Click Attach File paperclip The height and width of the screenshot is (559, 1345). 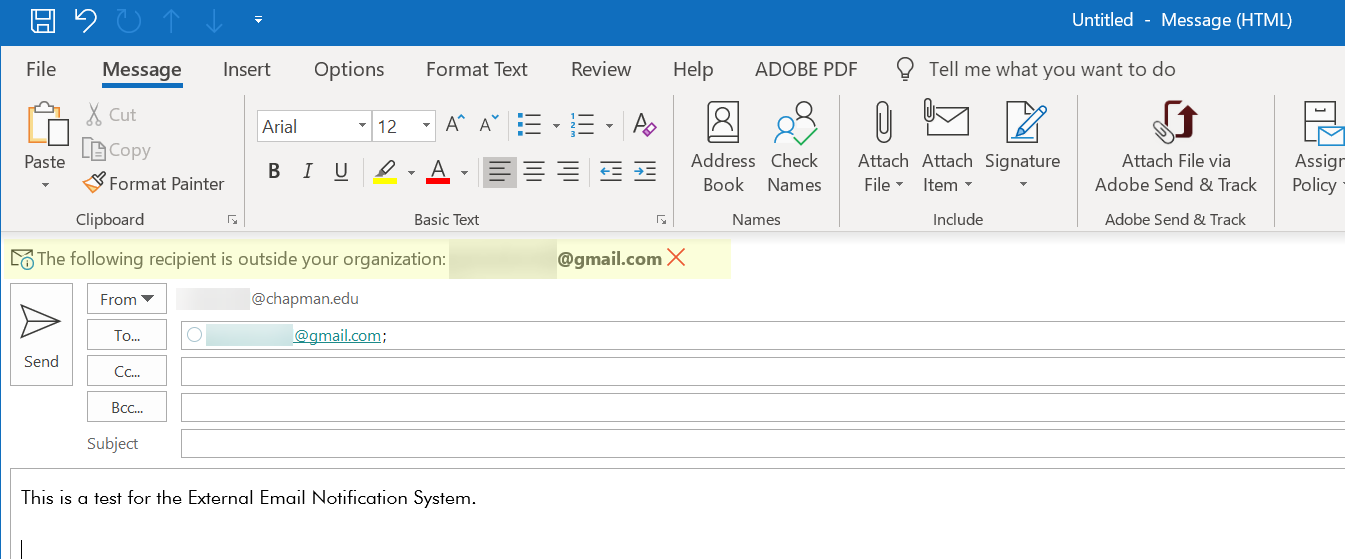tap(883, 148)
